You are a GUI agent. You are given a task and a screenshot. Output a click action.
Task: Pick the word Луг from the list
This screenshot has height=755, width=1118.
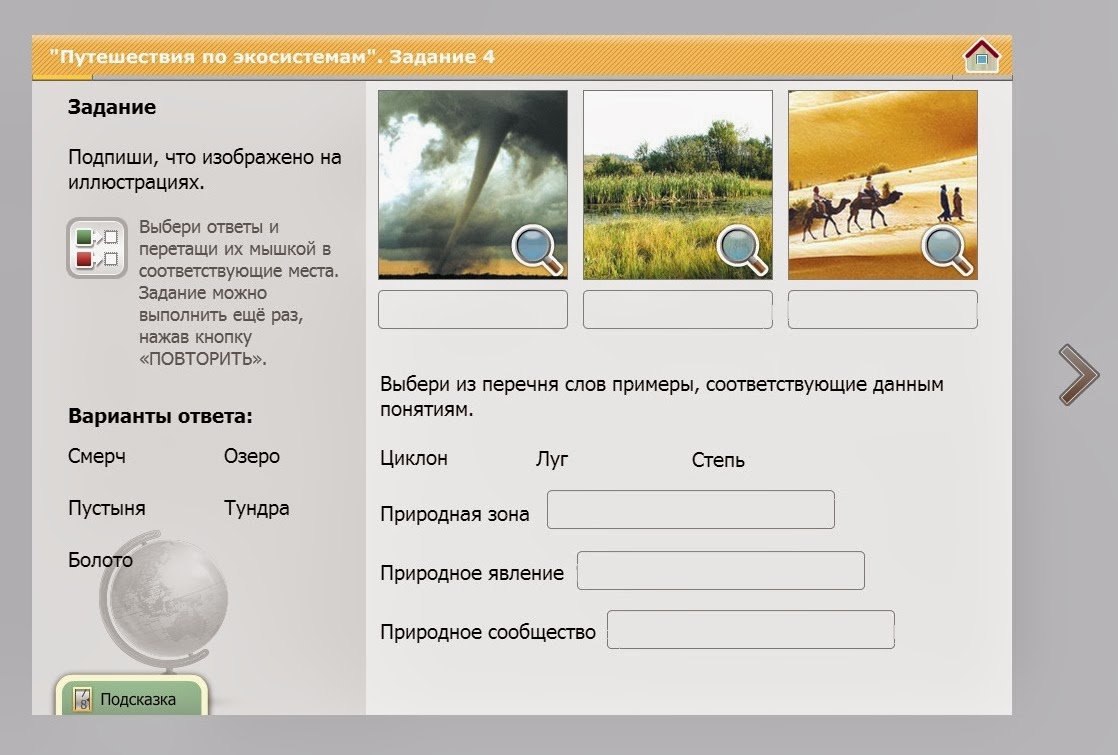551,459
